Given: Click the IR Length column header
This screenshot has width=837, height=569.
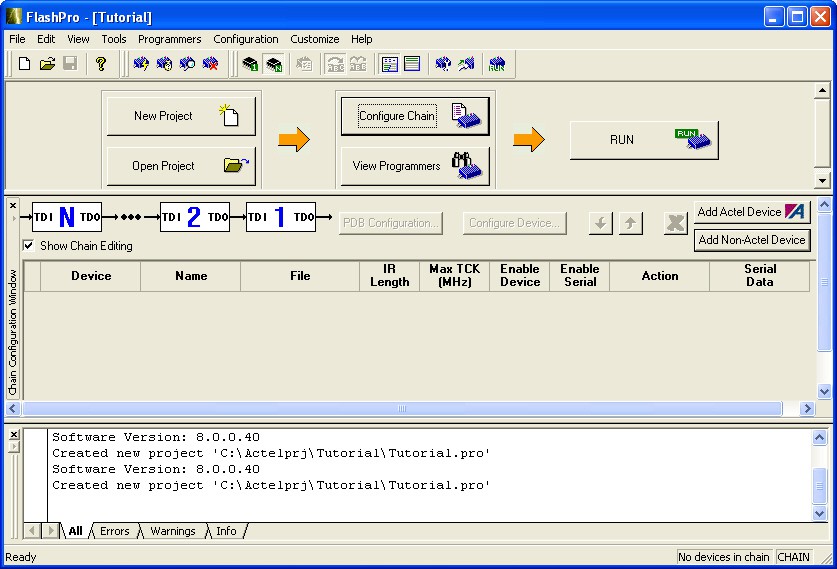Looking at the screenshot, I should pos(390,276).
